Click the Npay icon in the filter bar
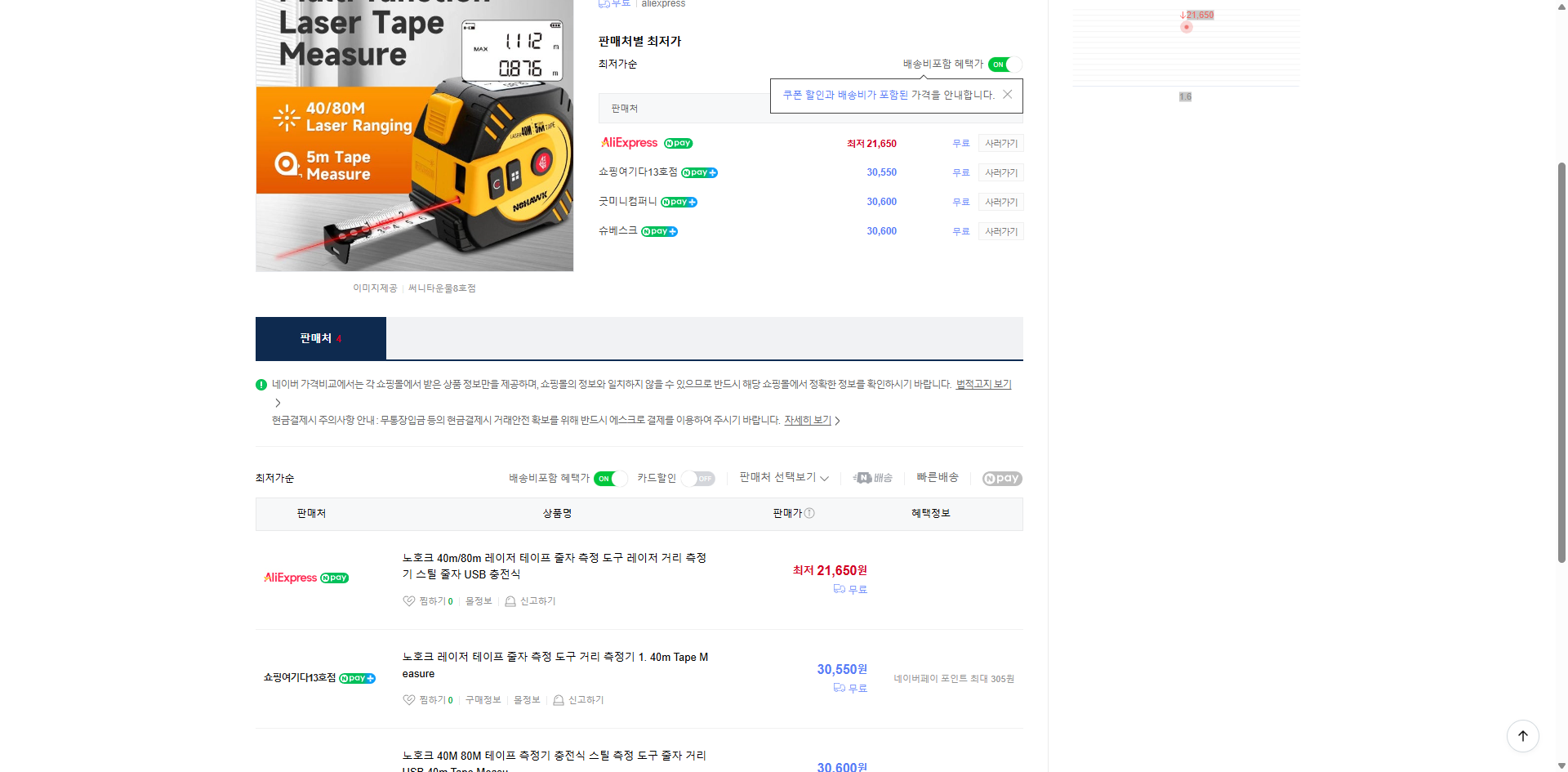The image size is (1568, 772). point(1002,478)
